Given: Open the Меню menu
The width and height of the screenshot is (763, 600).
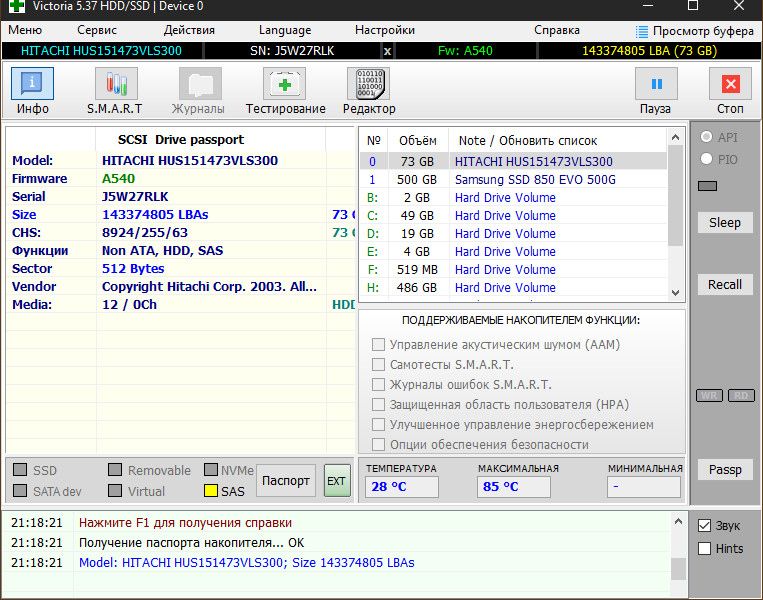Looking at the screenshot, I should tap(25, 30).
